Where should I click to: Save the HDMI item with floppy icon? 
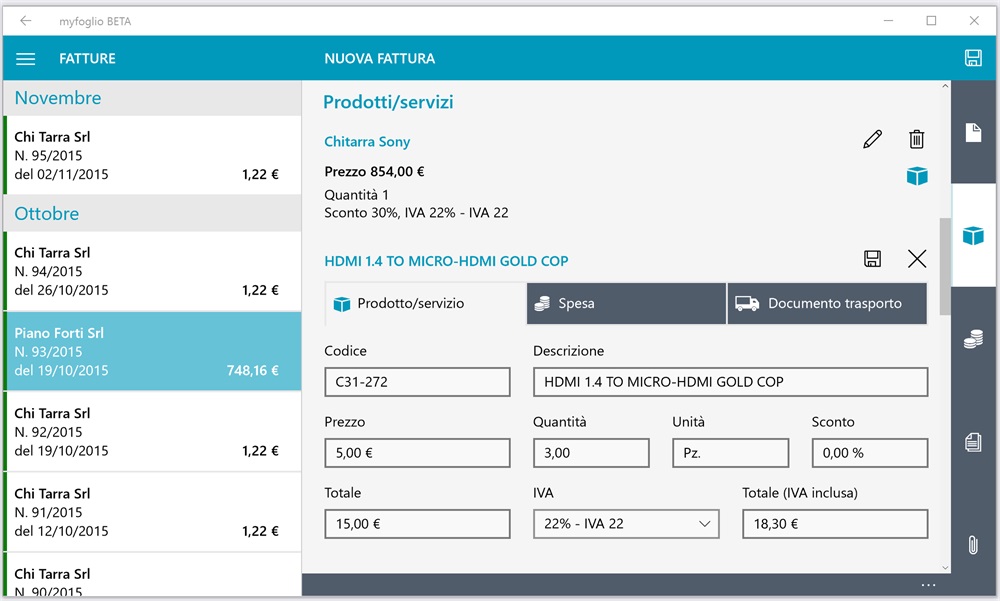click(872, 258)
